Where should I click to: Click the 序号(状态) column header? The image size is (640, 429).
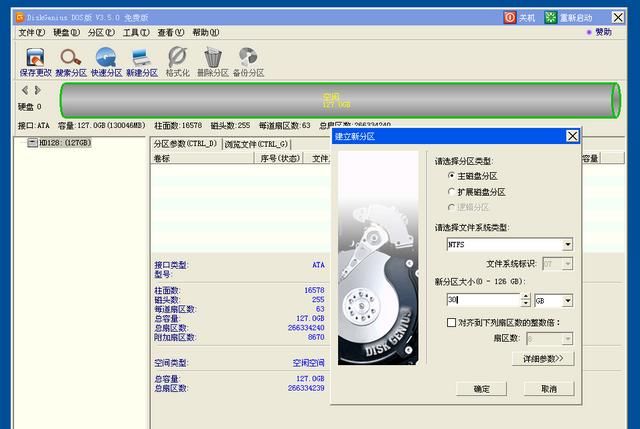[280, 158]
